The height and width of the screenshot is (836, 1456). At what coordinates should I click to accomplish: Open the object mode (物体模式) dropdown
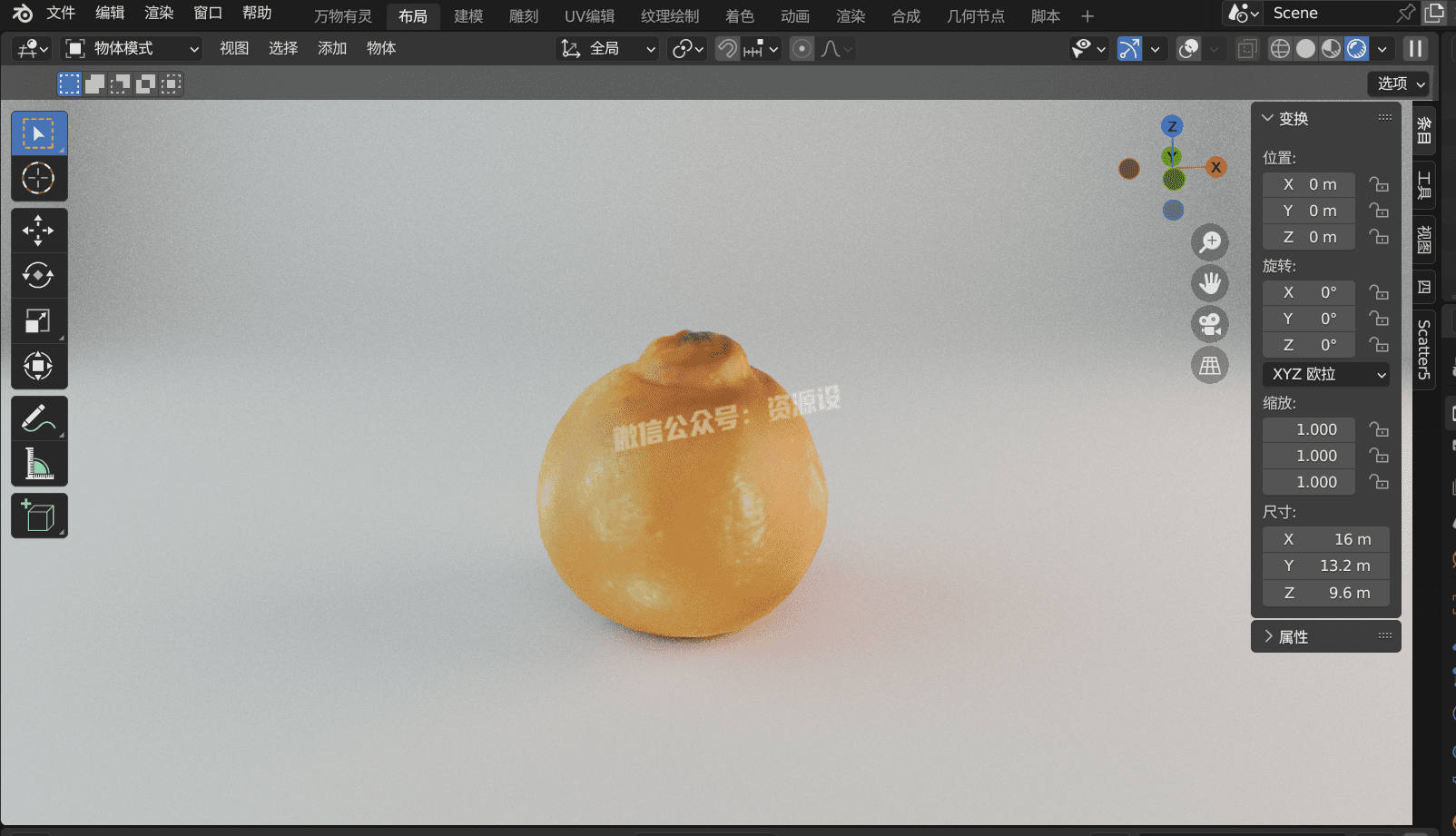pyautogui.click(x=133, y=49)
